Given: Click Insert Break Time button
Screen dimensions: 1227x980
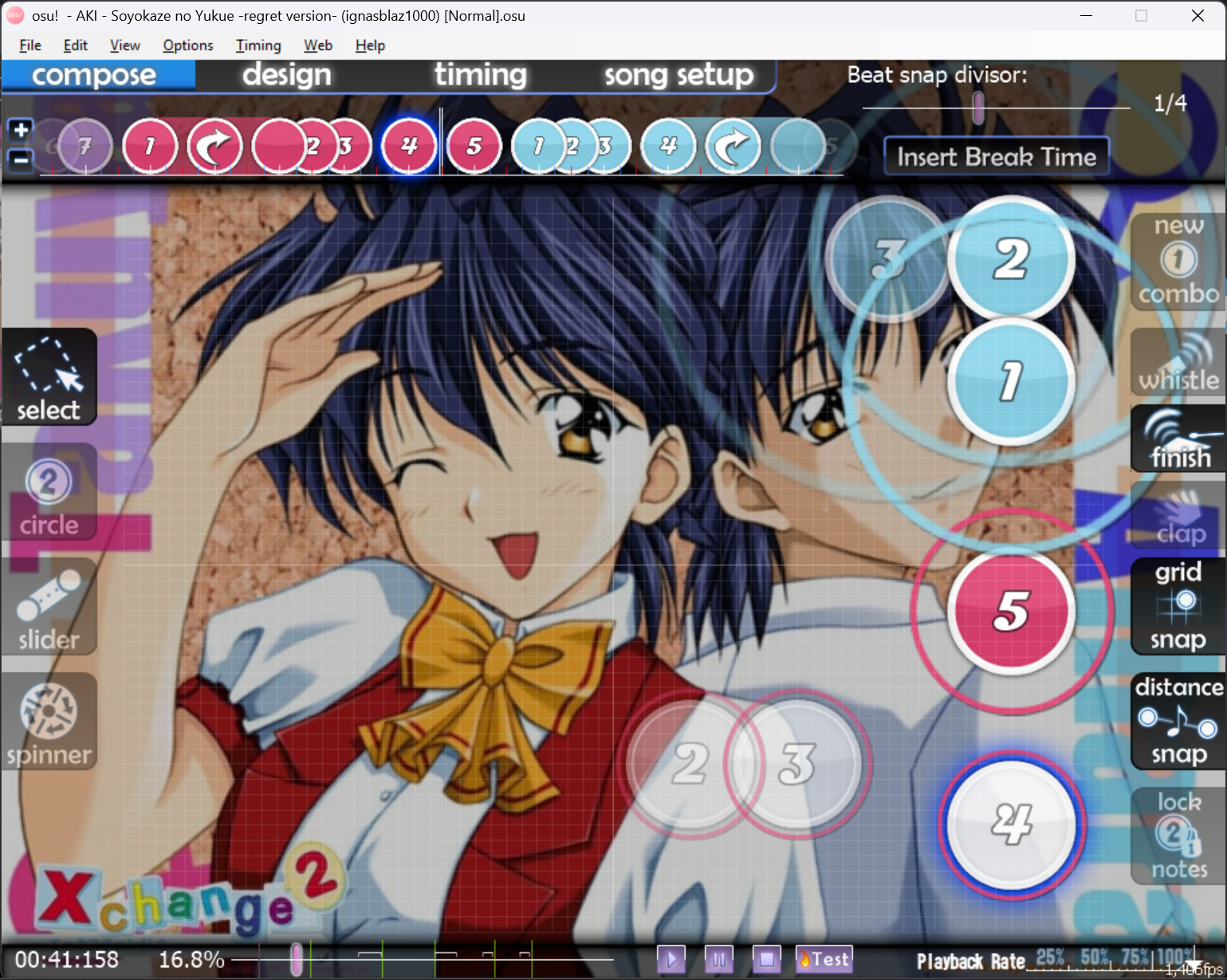Looking at the screenshot, I should tap(996, 156).
